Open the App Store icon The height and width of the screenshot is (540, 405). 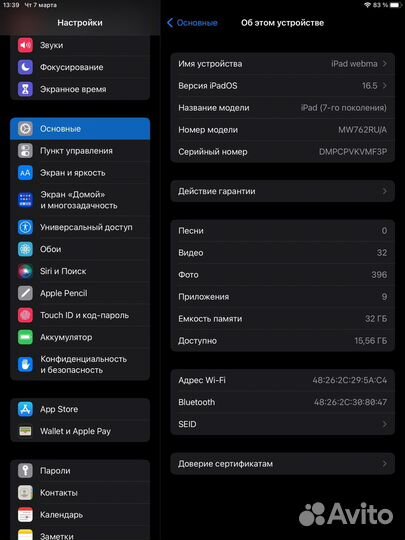point(25,409)
